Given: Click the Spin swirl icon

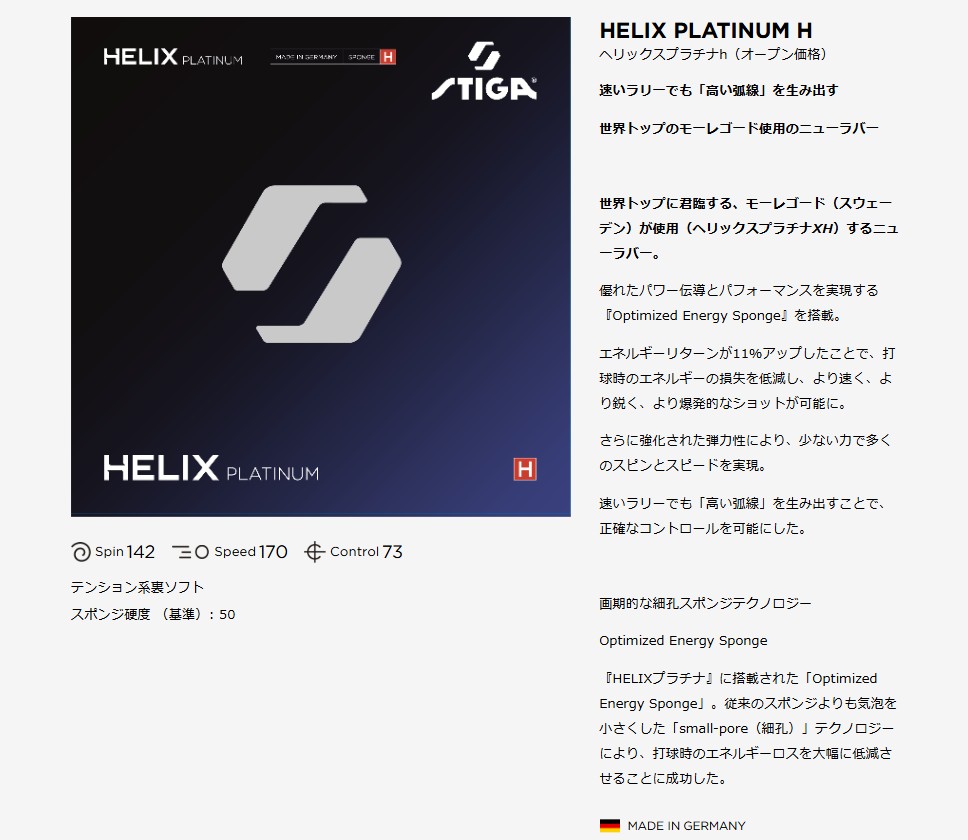Looking at the screenshot, I should (x=81, y=552).
